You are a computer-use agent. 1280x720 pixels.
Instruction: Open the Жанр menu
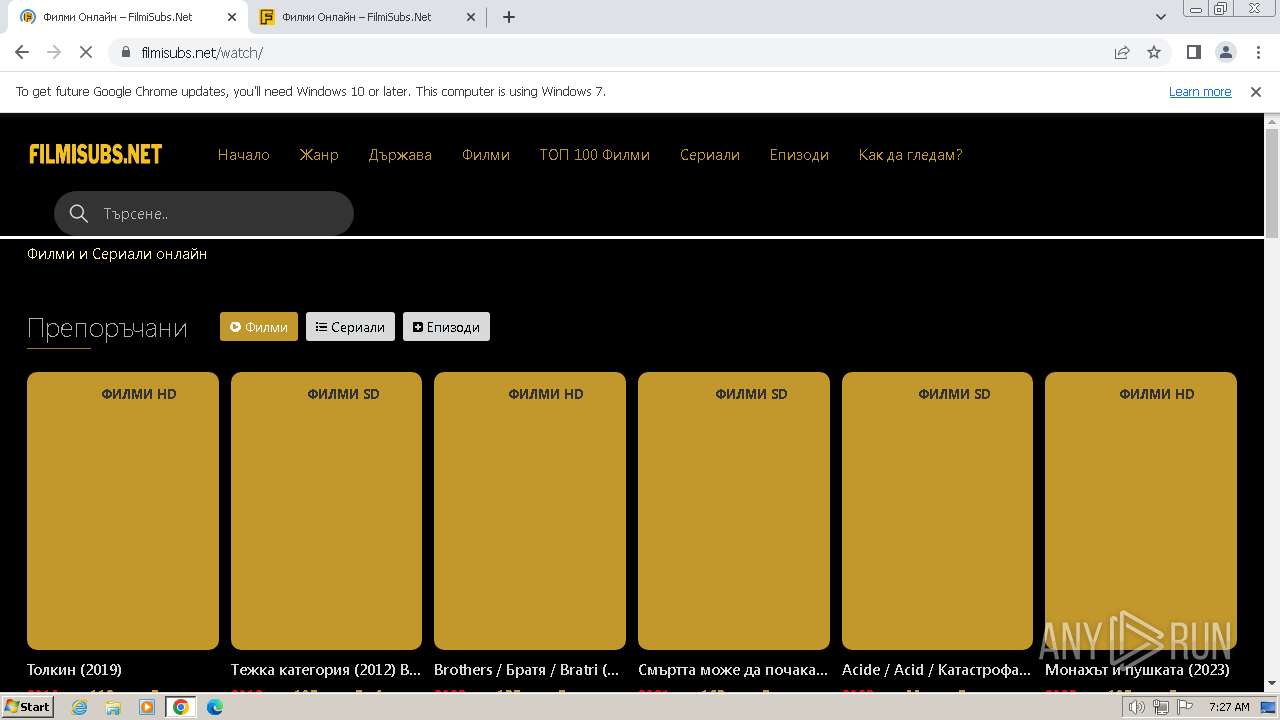(x=319, y=154)
